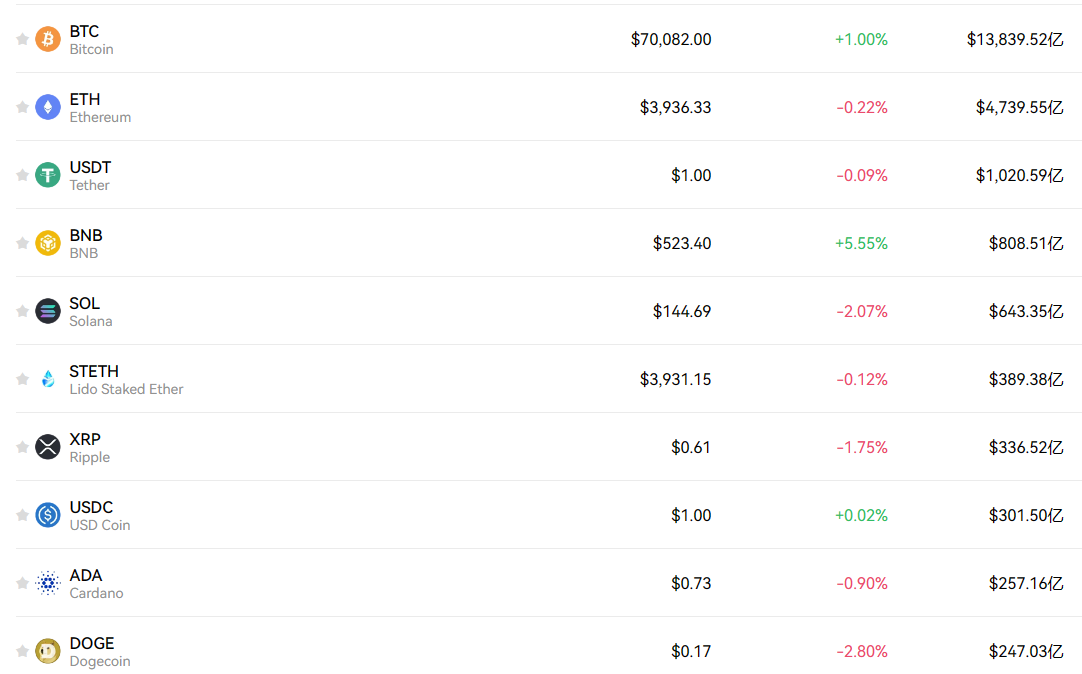Star the USDT row as favorite
Viewport: 1082px width, 674px height.
(22, 175)
